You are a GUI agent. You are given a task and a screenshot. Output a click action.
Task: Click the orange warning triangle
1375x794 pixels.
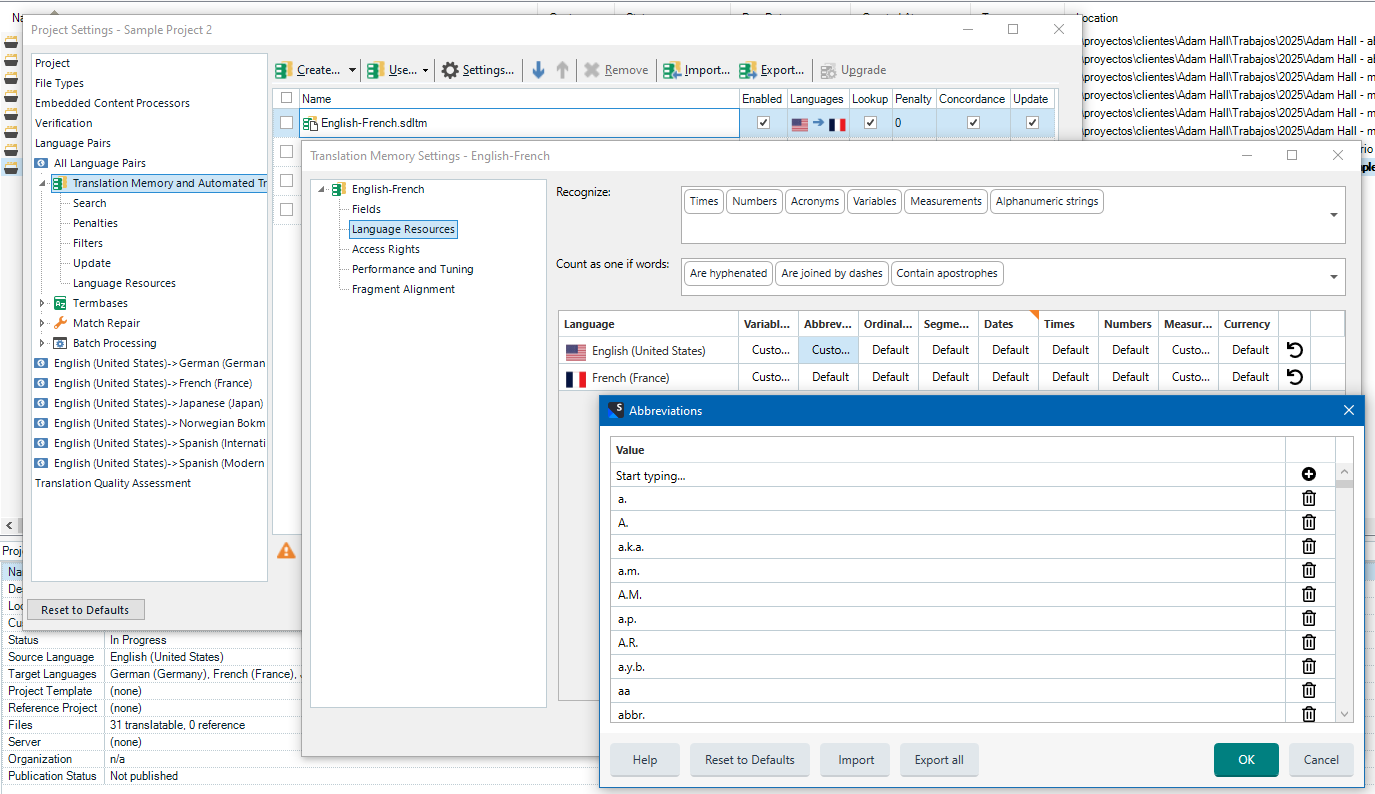[x=286, y=550]
